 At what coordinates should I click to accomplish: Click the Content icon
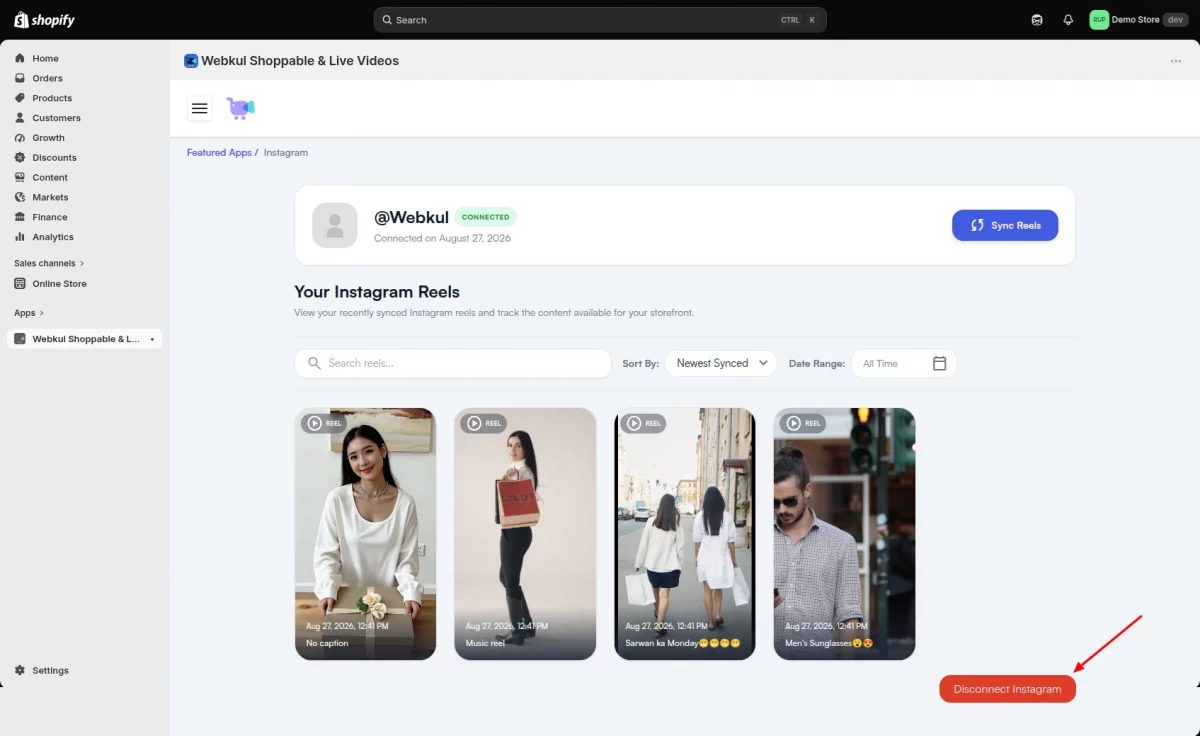coord(20,177)
